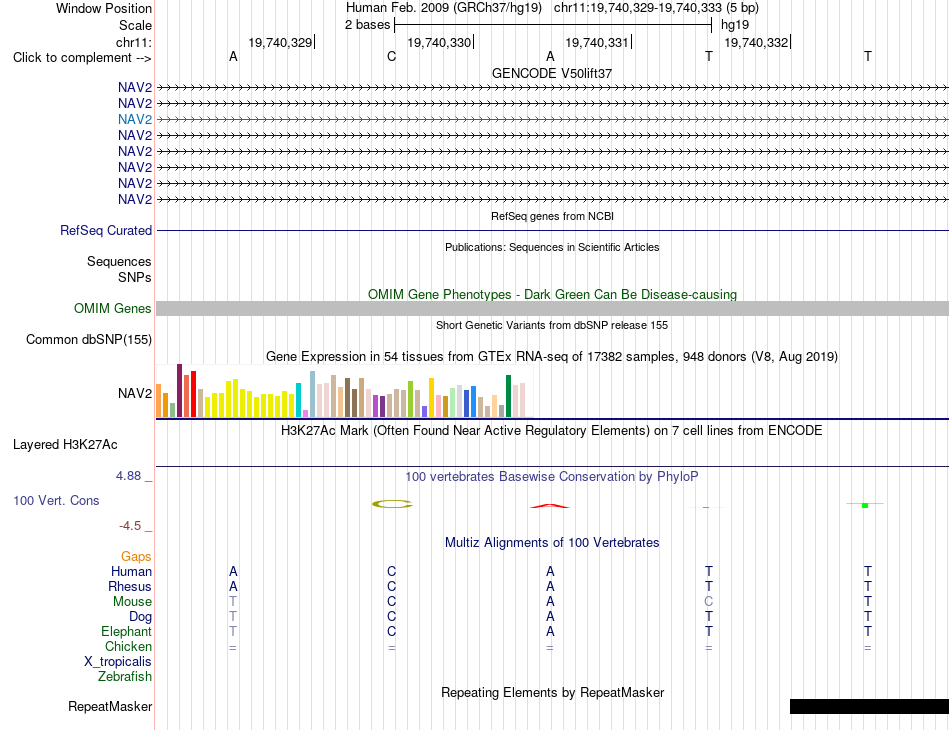
Task: Click the 'Click to complement -->' label
Action: click(x=82, y=58)
